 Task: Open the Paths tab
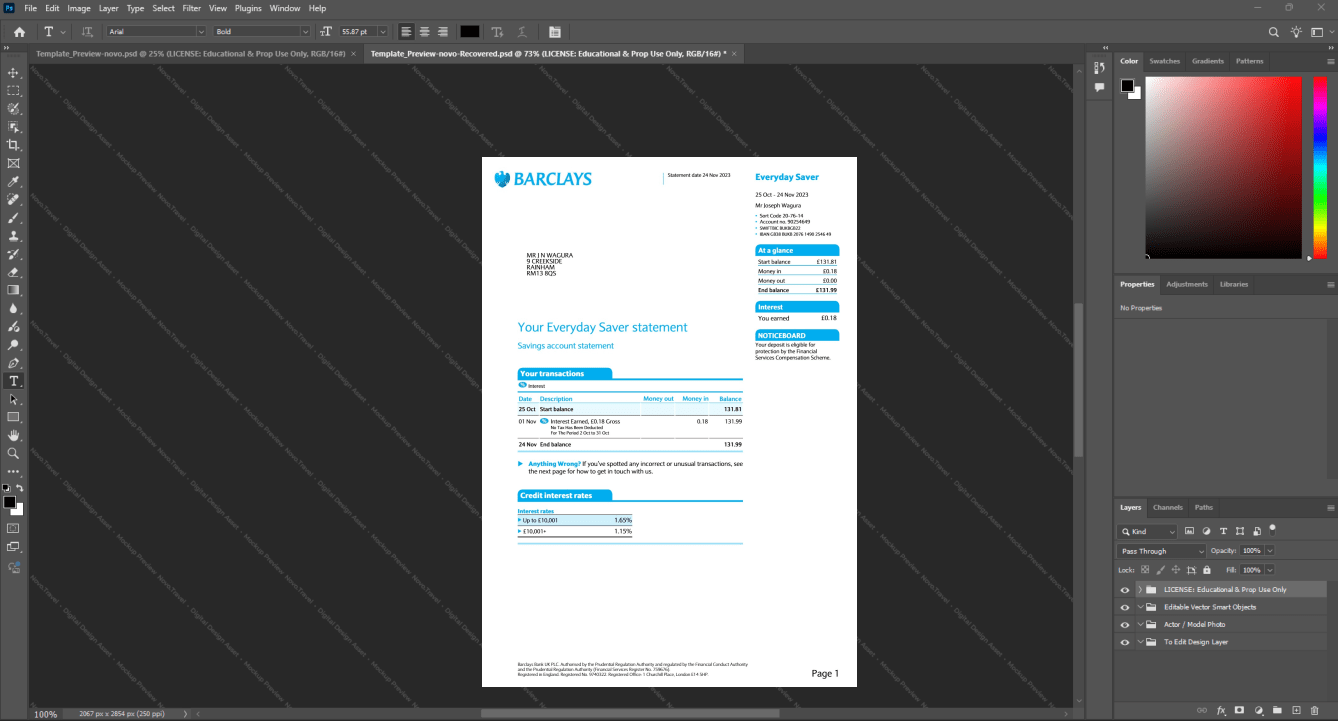pyautogui.click(x=1204, y=507)
